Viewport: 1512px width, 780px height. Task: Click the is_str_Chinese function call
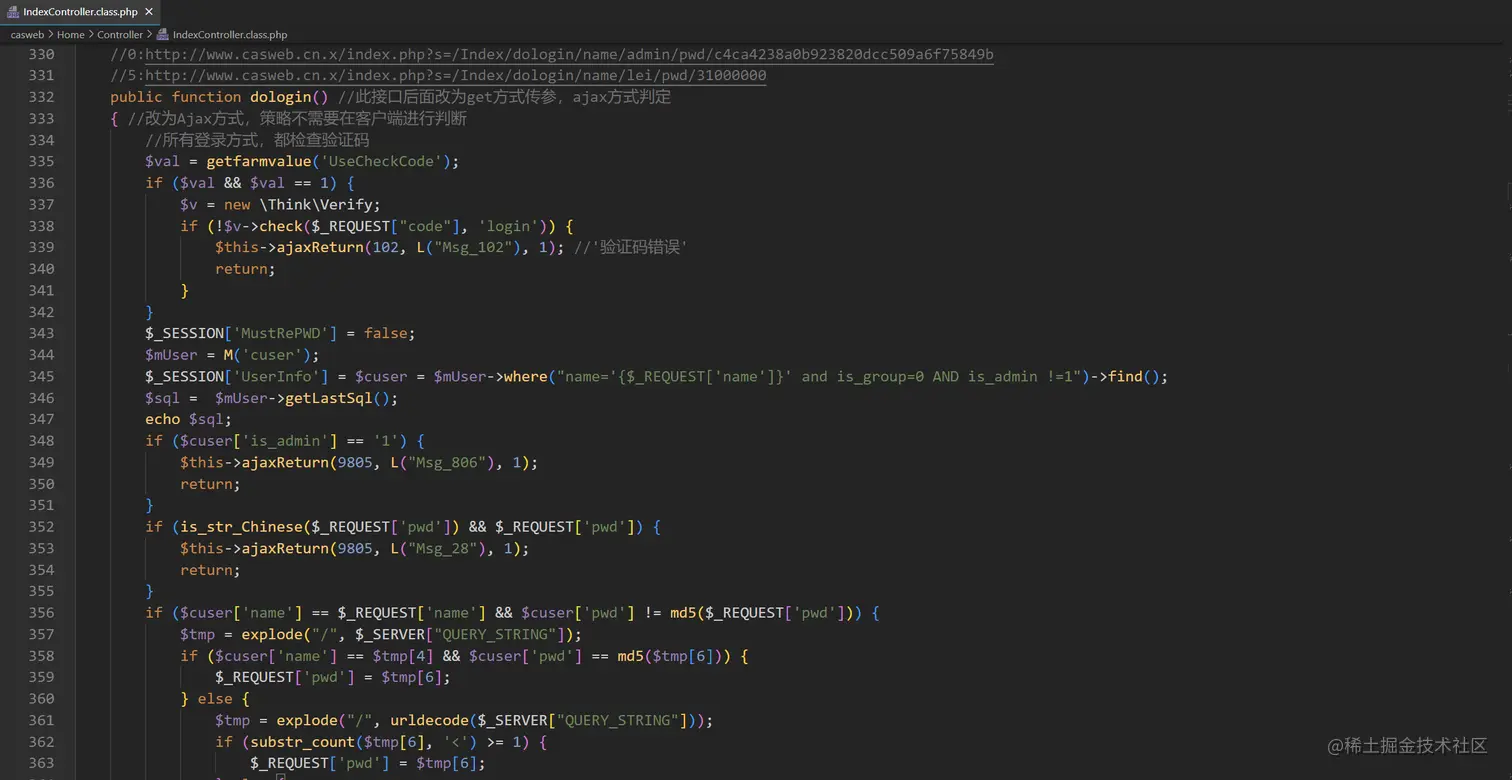click(x=242, y=527)
